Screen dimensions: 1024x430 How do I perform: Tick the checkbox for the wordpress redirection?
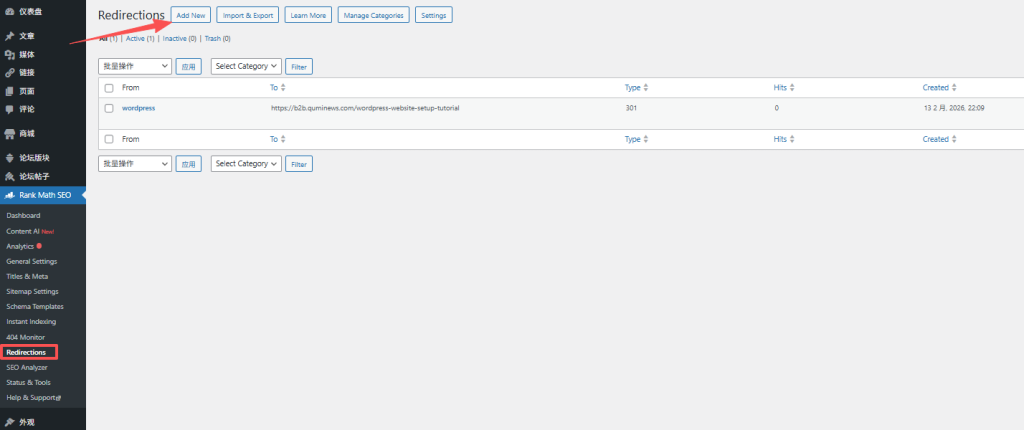click(x=109, y=108)
